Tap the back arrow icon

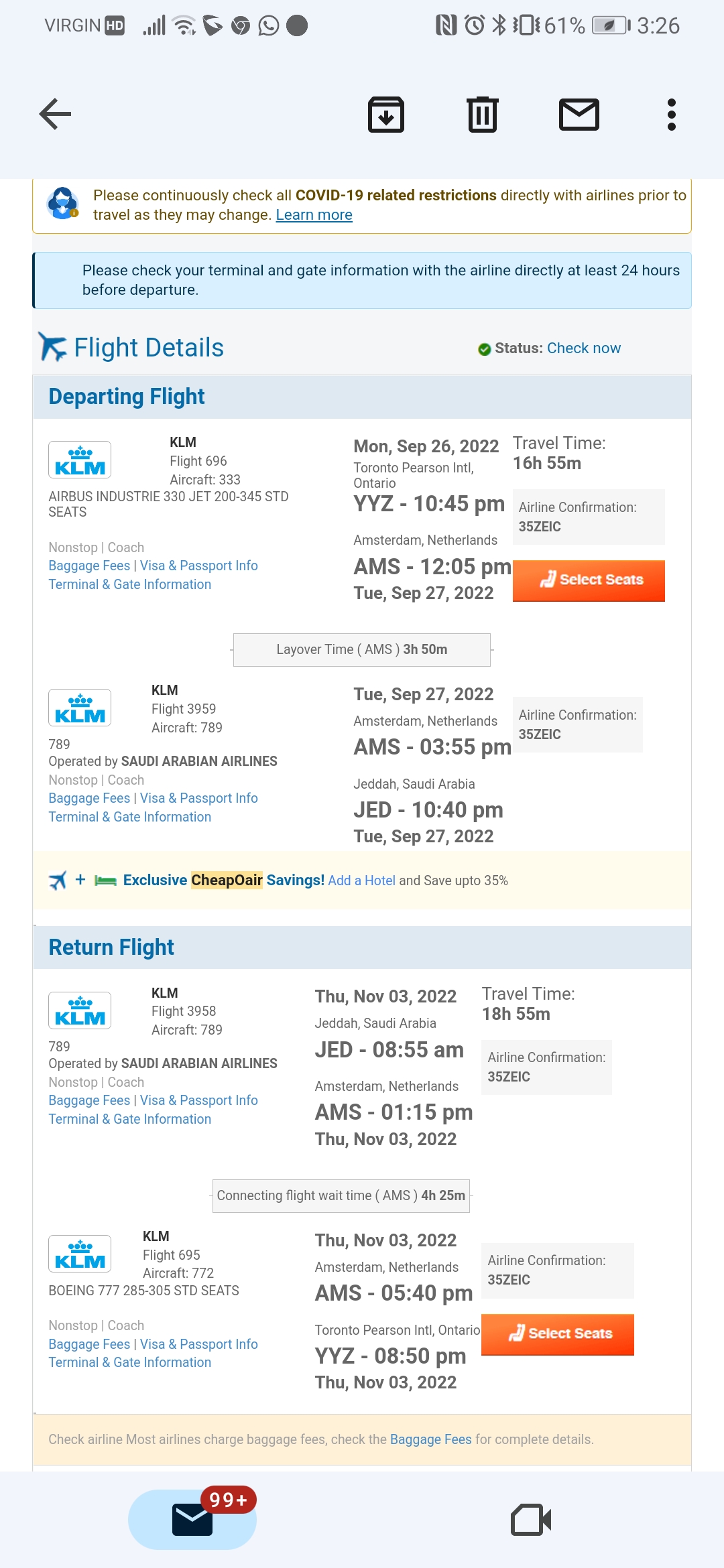pos(55,114)
